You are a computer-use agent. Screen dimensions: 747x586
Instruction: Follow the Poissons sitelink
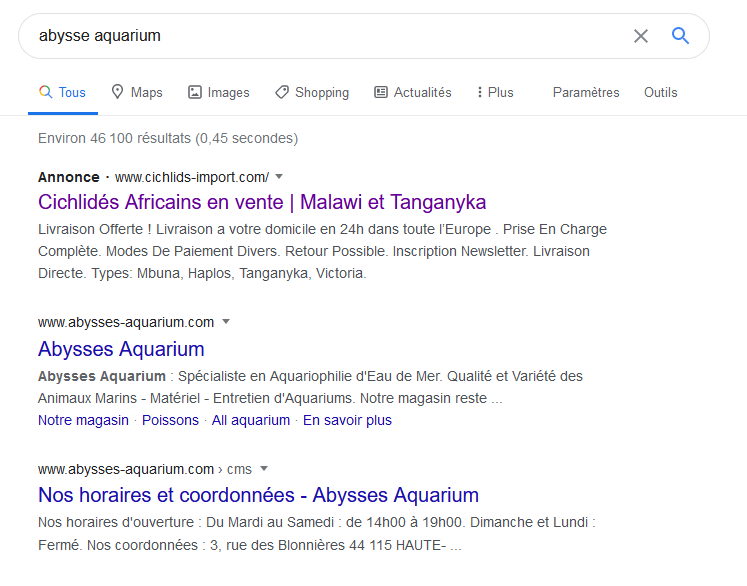(x=170, y=420)
